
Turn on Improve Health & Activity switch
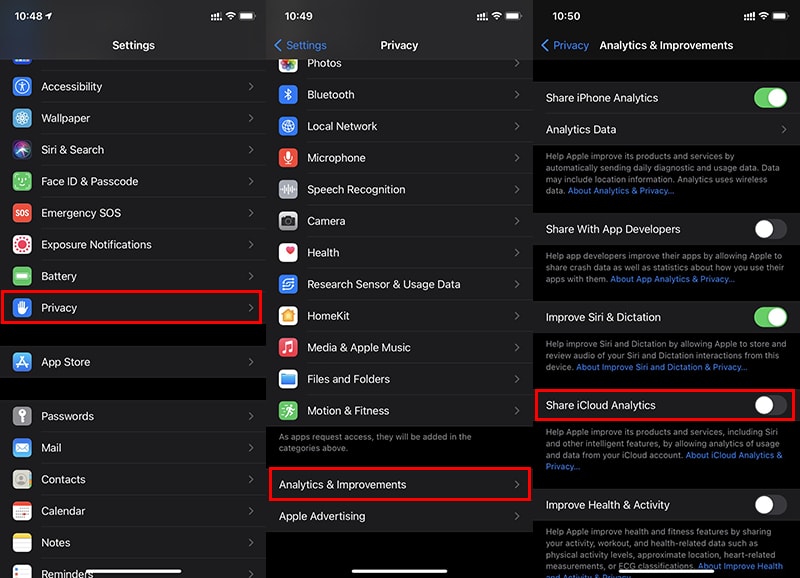pyautogui.click(x=770, y=505)
